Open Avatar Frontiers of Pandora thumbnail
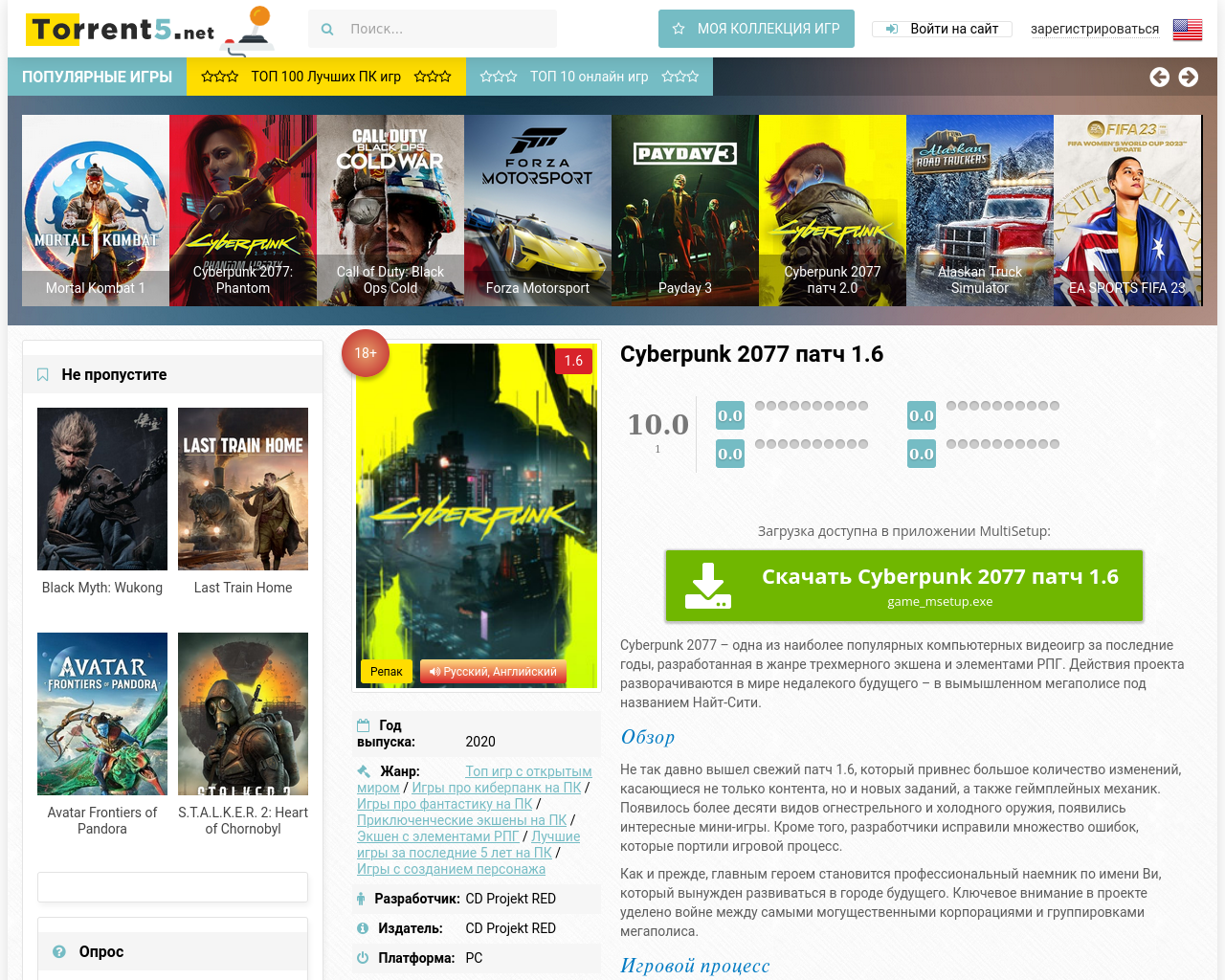This screenshot has height=980, width=1225. pyautogui.click(x=102, y=714)
